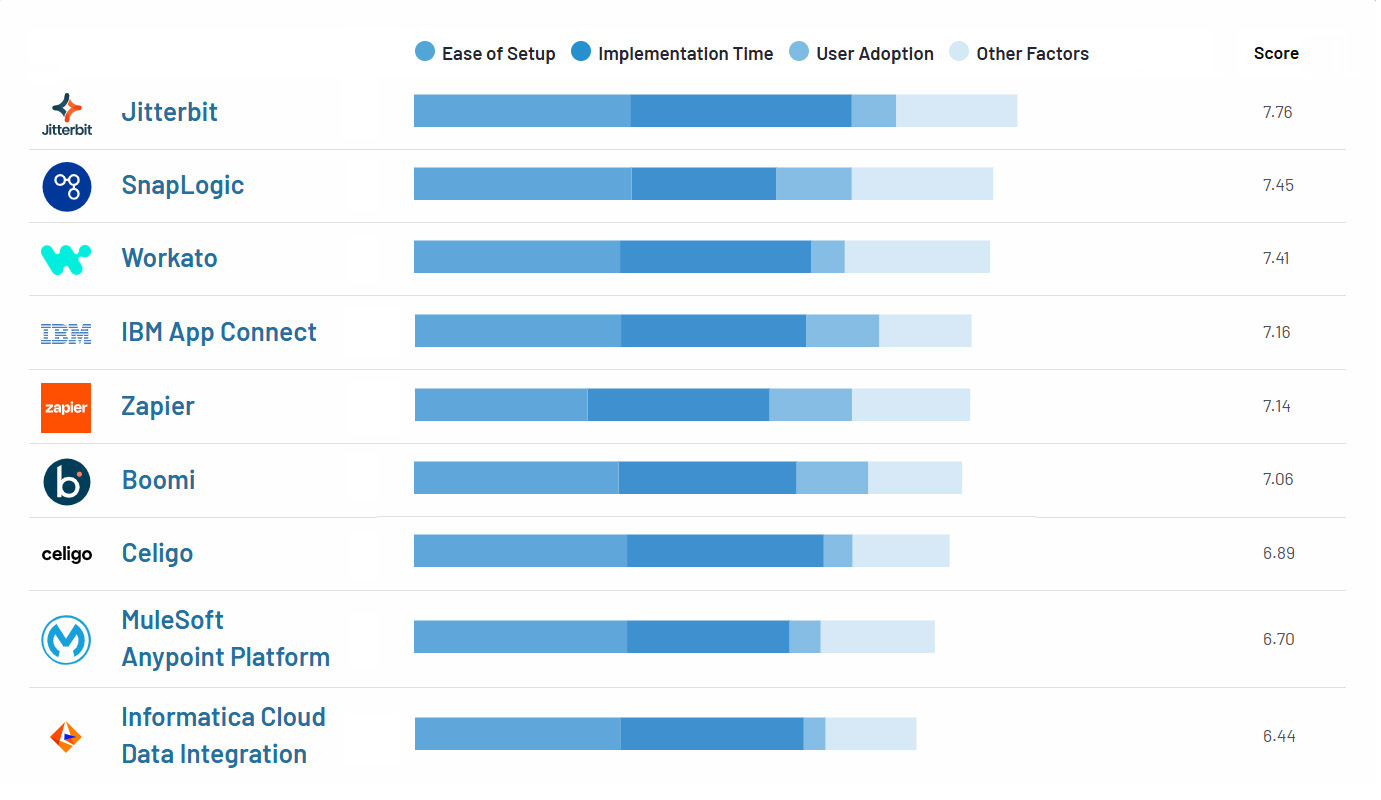Click the Workato teal logo
1381x800 pixels.
click(66, 259)
